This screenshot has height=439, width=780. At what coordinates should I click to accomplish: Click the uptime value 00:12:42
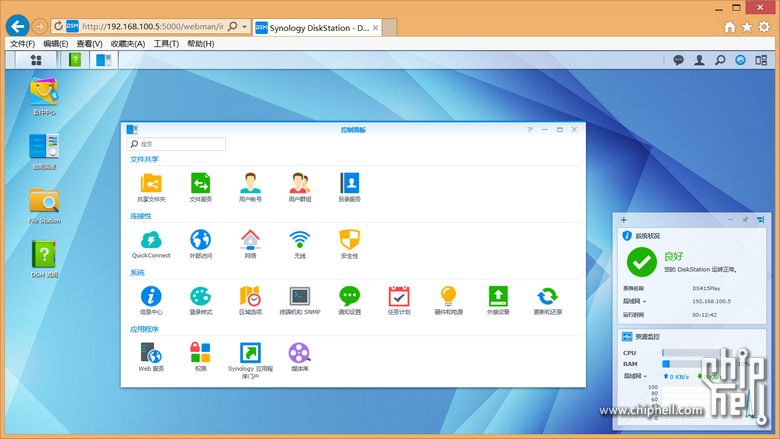[x=704, y=315]
